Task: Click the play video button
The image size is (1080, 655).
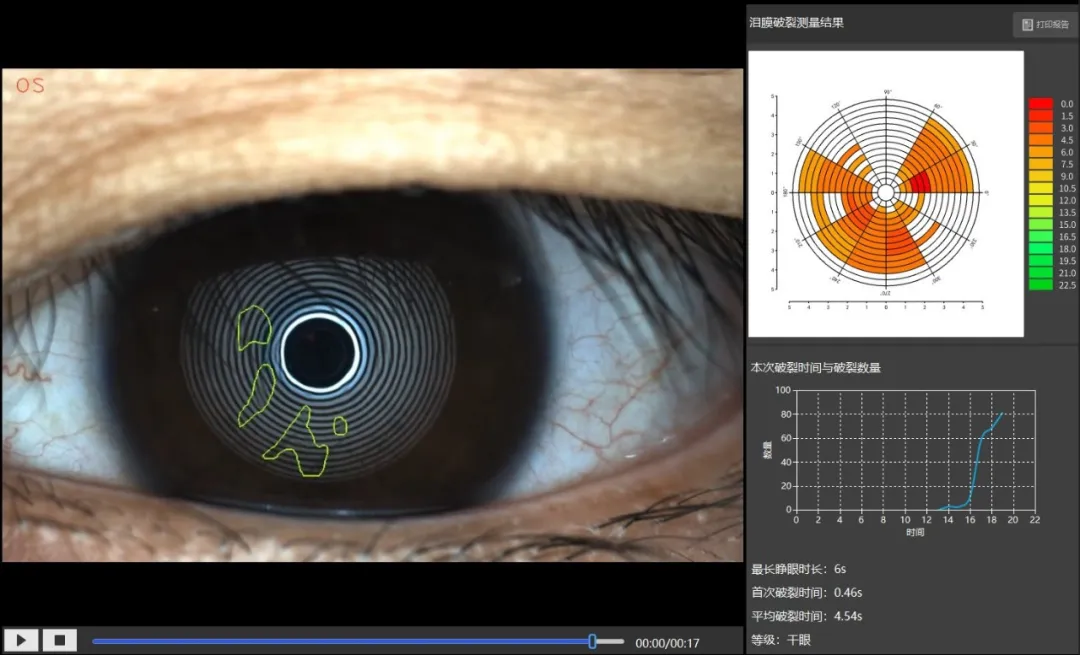Action: (21, 641)
